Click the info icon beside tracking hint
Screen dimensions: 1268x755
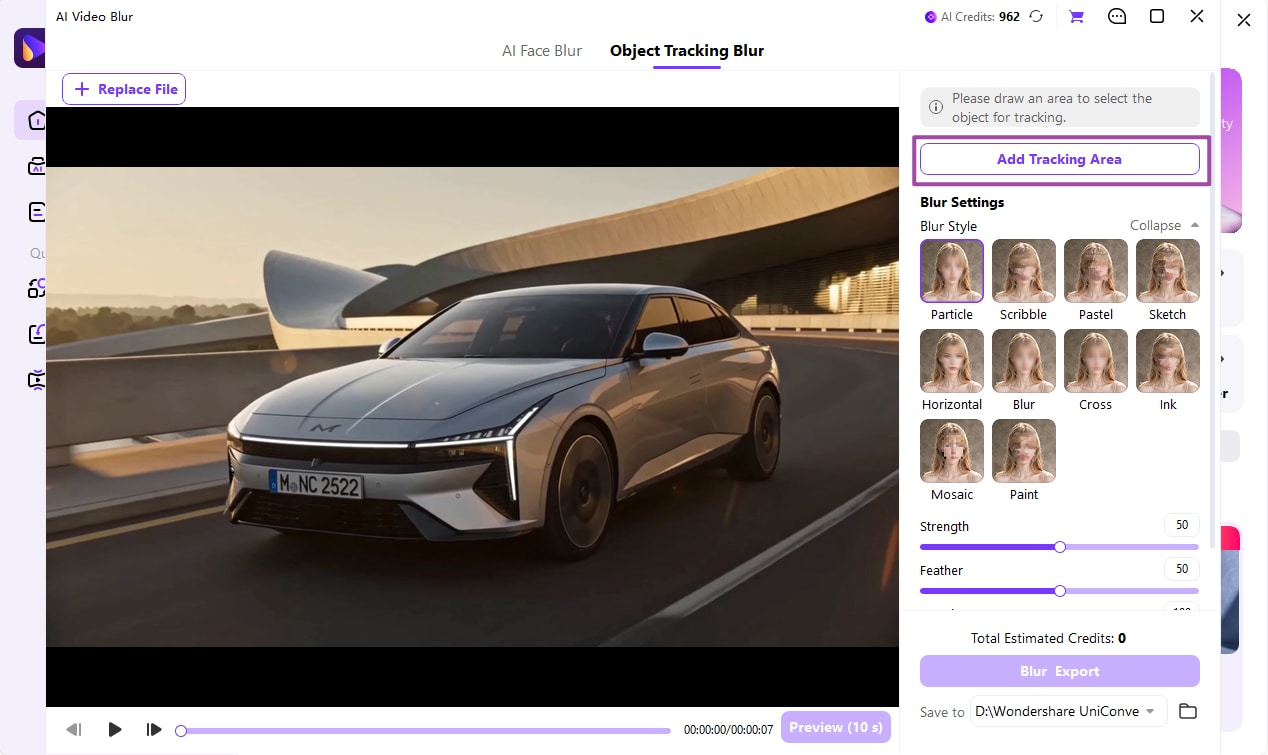coord(936,107)
